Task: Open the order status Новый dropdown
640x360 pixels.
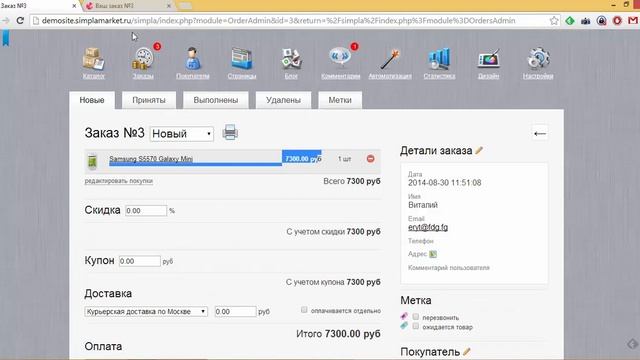Action: 182,133
